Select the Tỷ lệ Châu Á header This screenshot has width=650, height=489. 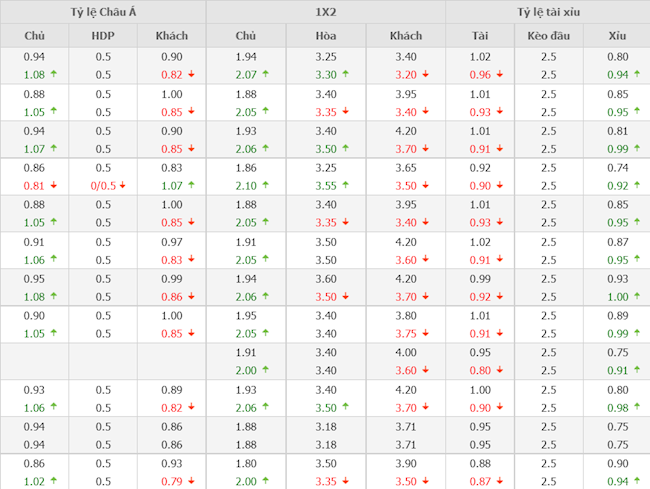[103, 12]
